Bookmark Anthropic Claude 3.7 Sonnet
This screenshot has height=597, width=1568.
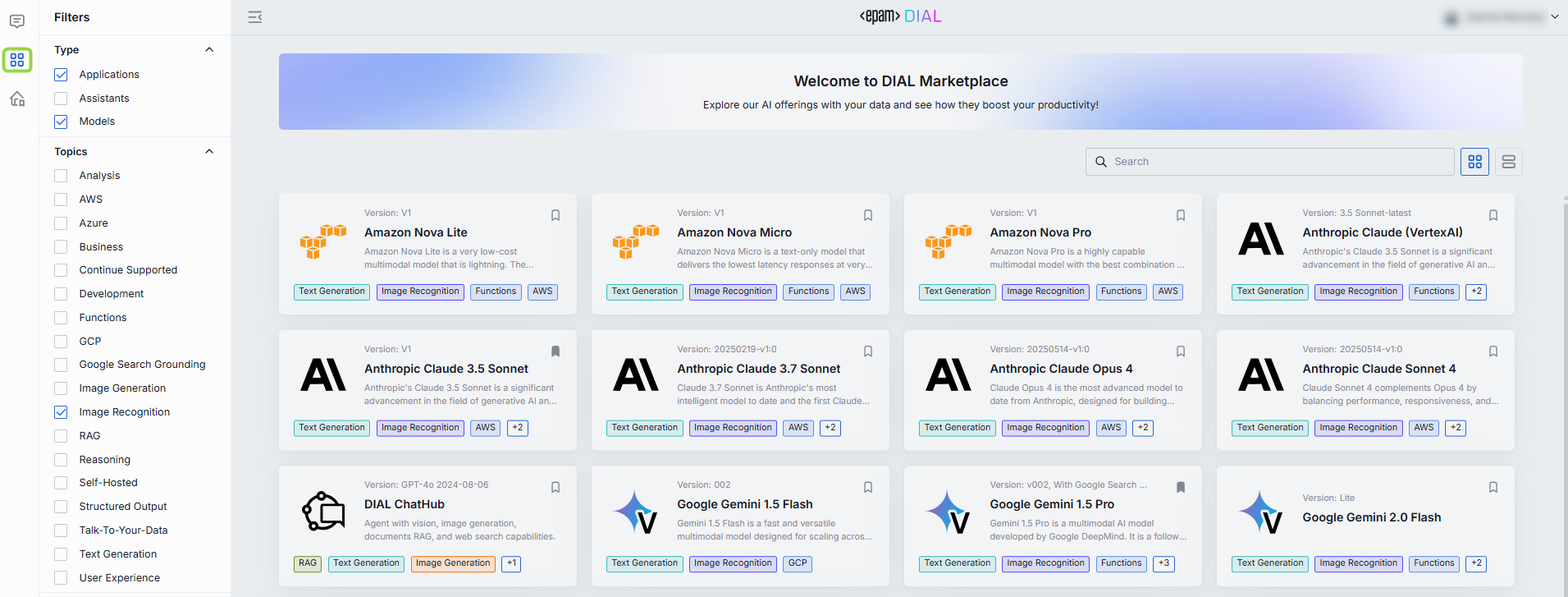[868, 351]
